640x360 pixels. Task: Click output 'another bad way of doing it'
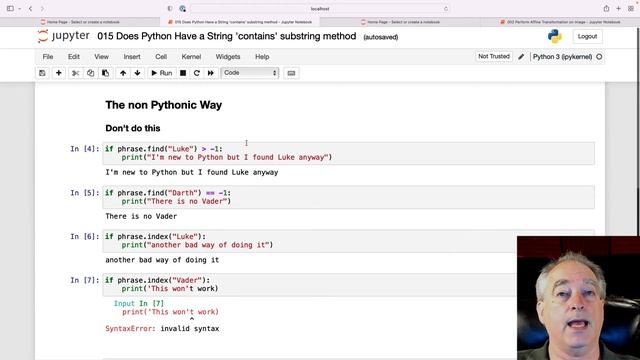click(x=162, y=260)
